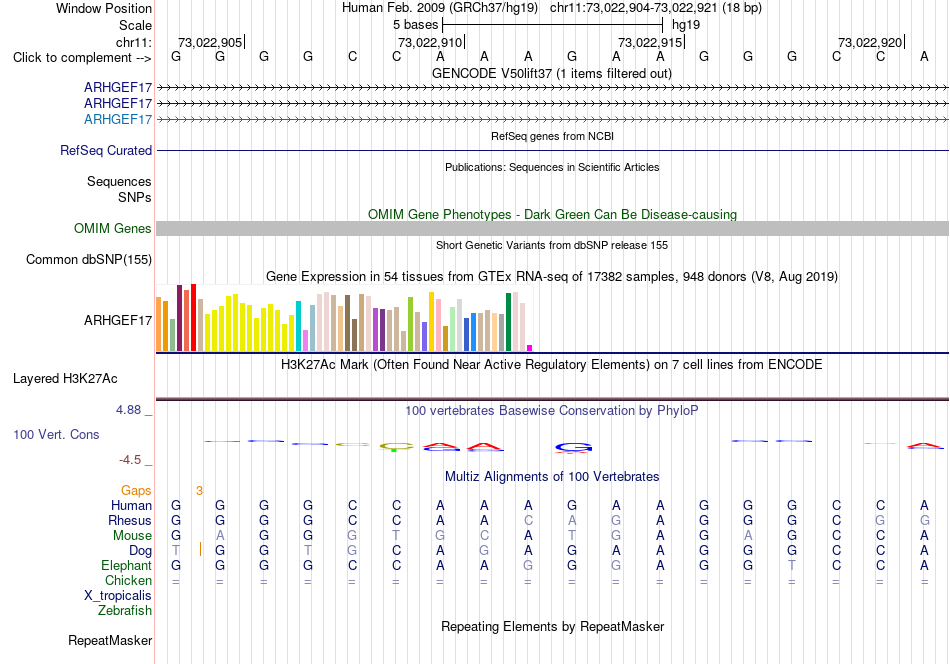Click the cyan bar in the GTEx chart
This screenshot has height=664, width=950.
(x=298, y=326)
